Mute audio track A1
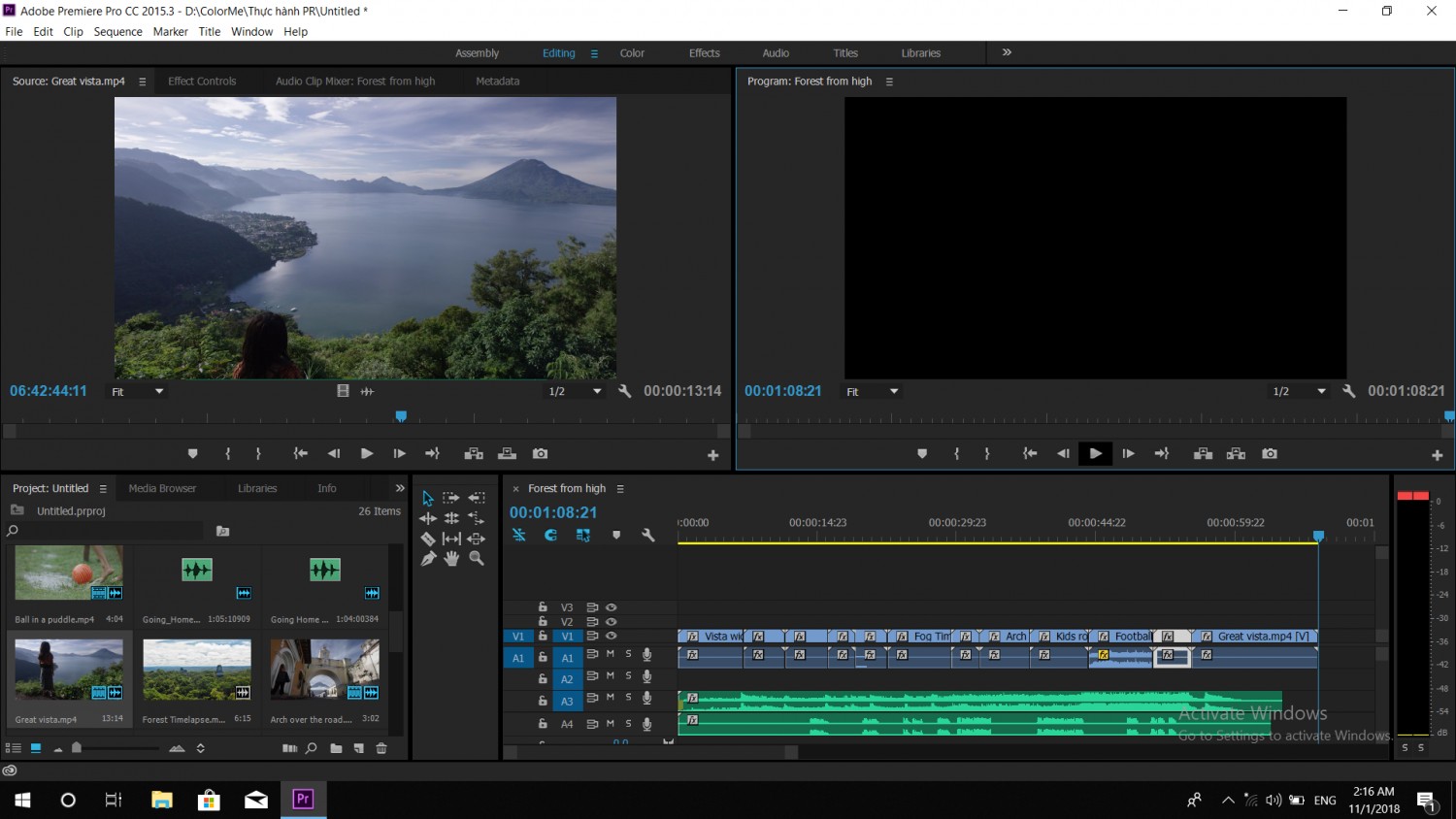The image size is (1456, 819). click(x=611, y=655)
